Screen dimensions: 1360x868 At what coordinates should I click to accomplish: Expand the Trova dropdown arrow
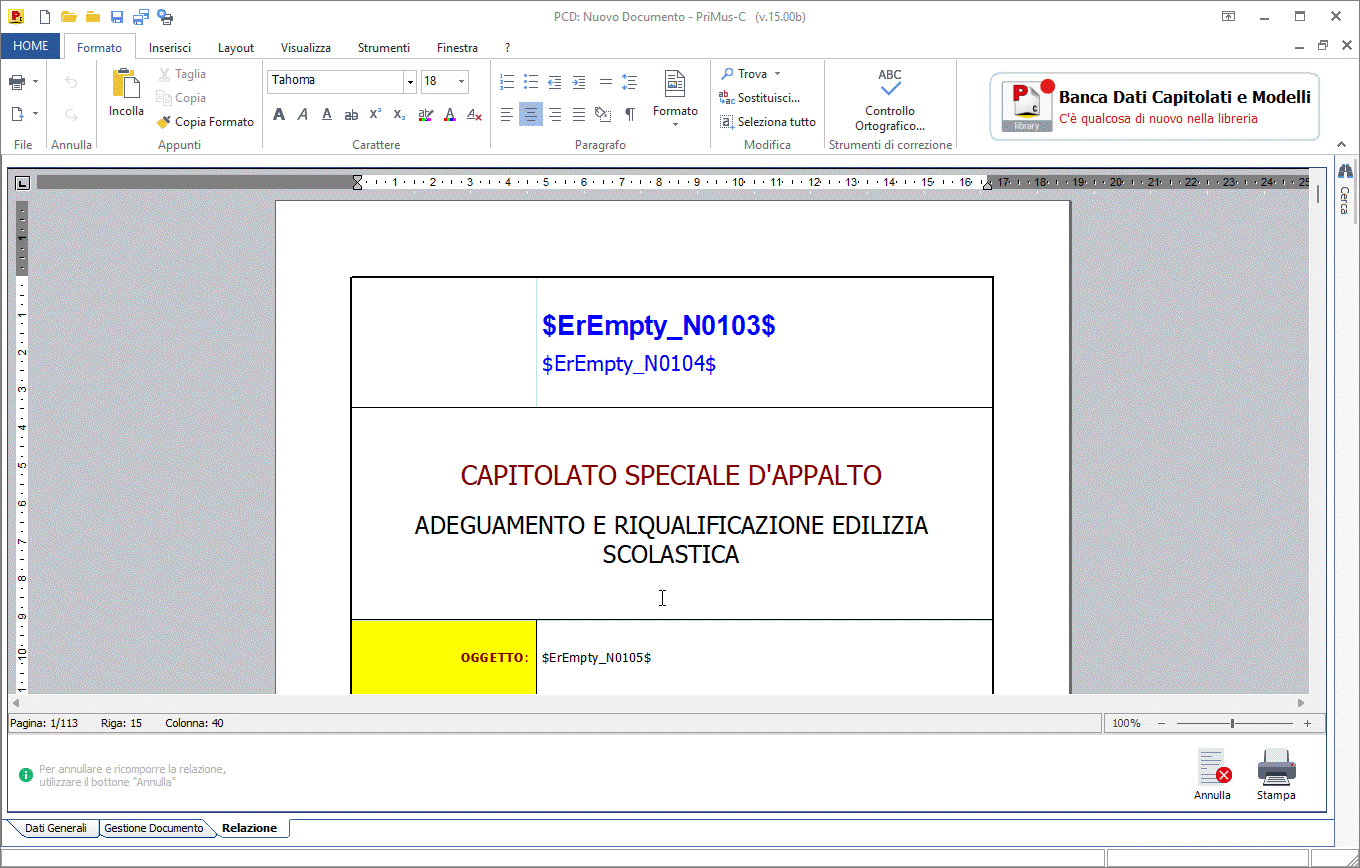coord(777,74)
